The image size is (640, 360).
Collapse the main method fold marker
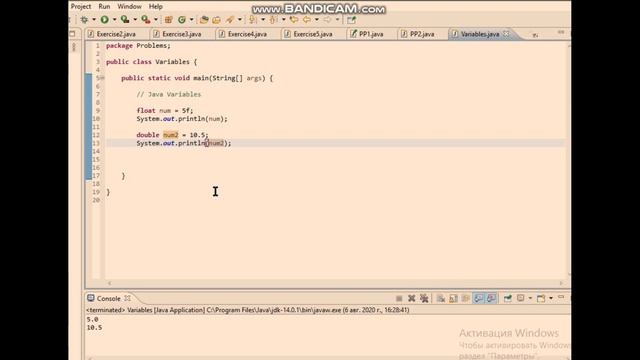102,78
